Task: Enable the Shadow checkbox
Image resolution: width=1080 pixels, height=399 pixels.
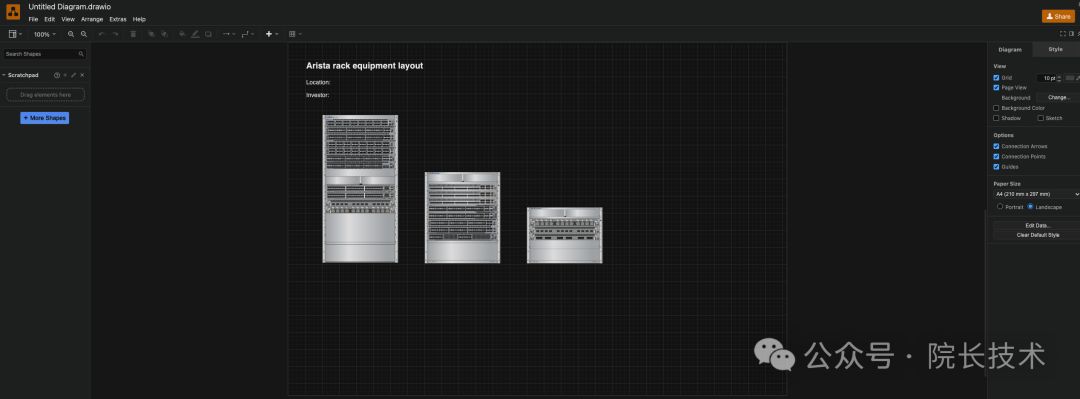Action: coord(996,118)
